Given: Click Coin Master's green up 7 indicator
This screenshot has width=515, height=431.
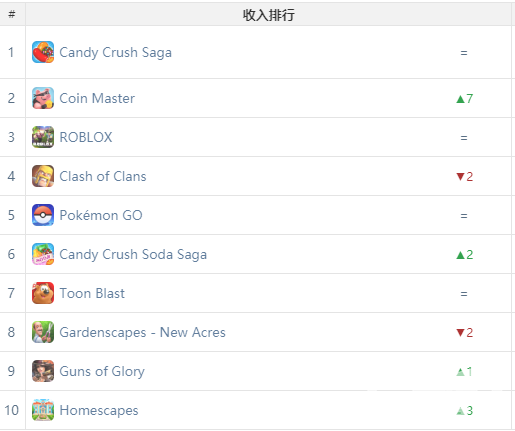Looking at the screenshot, I should (x=464, y=99).
